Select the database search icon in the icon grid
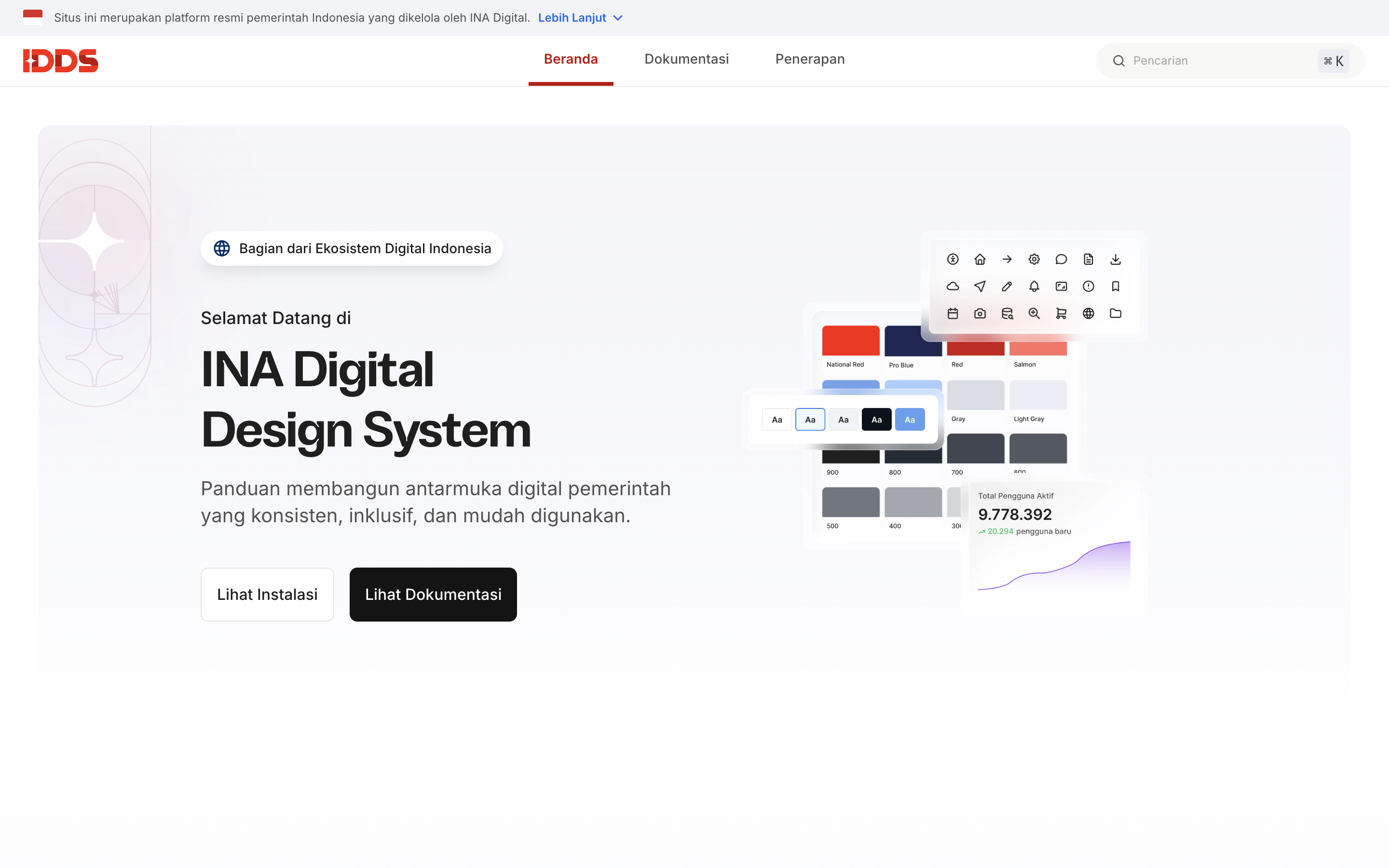 (1007, 313)
